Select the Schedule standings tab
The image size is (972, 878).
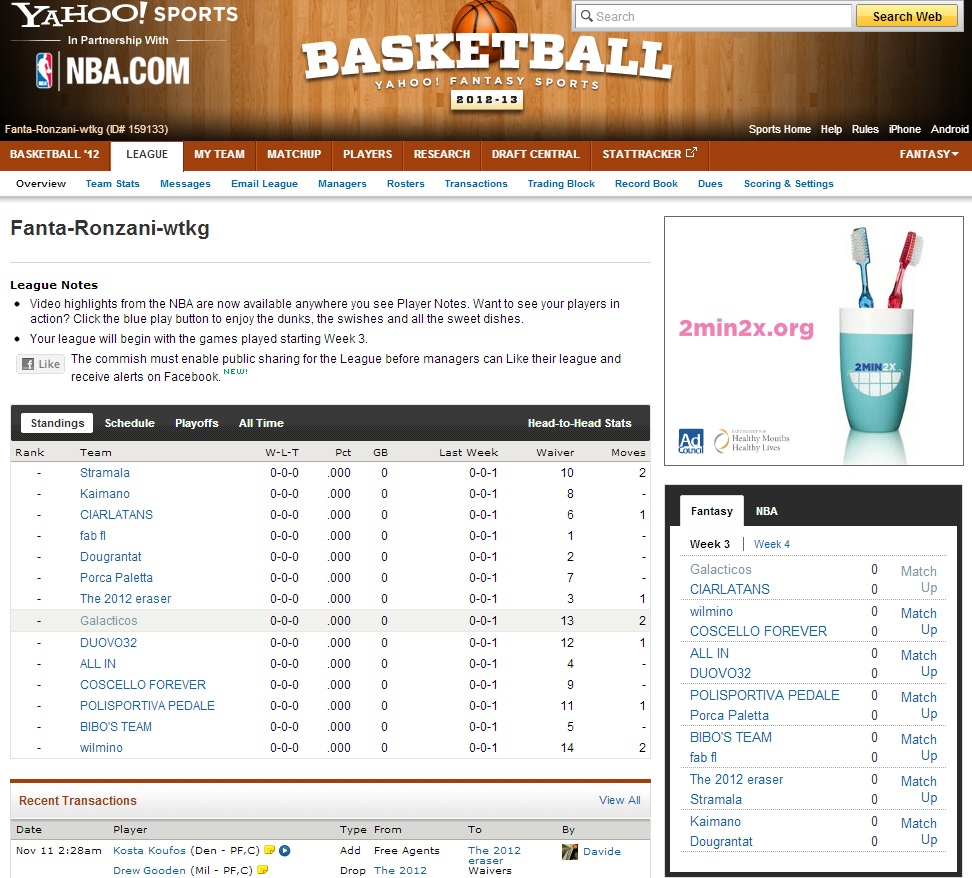tap(129, 423)
